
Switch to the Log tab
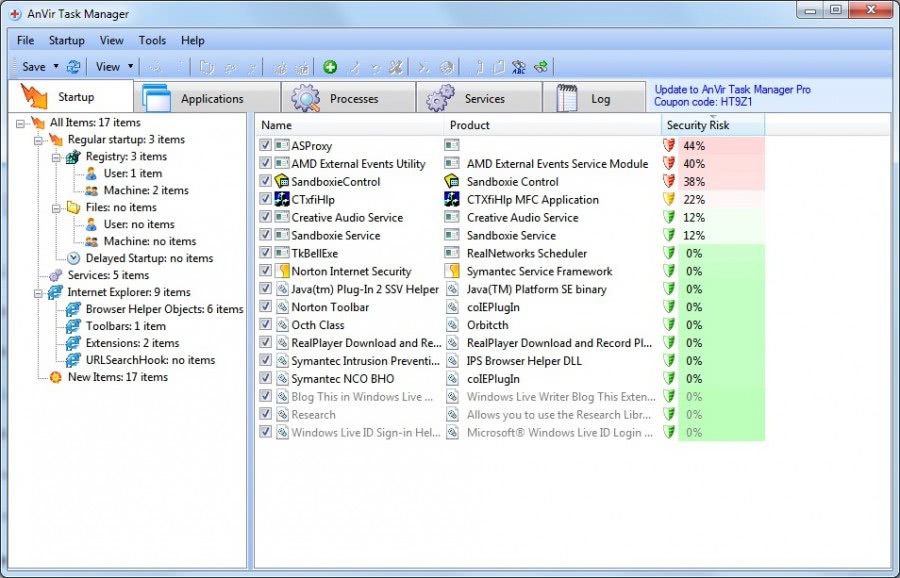[x=594, y=98]
